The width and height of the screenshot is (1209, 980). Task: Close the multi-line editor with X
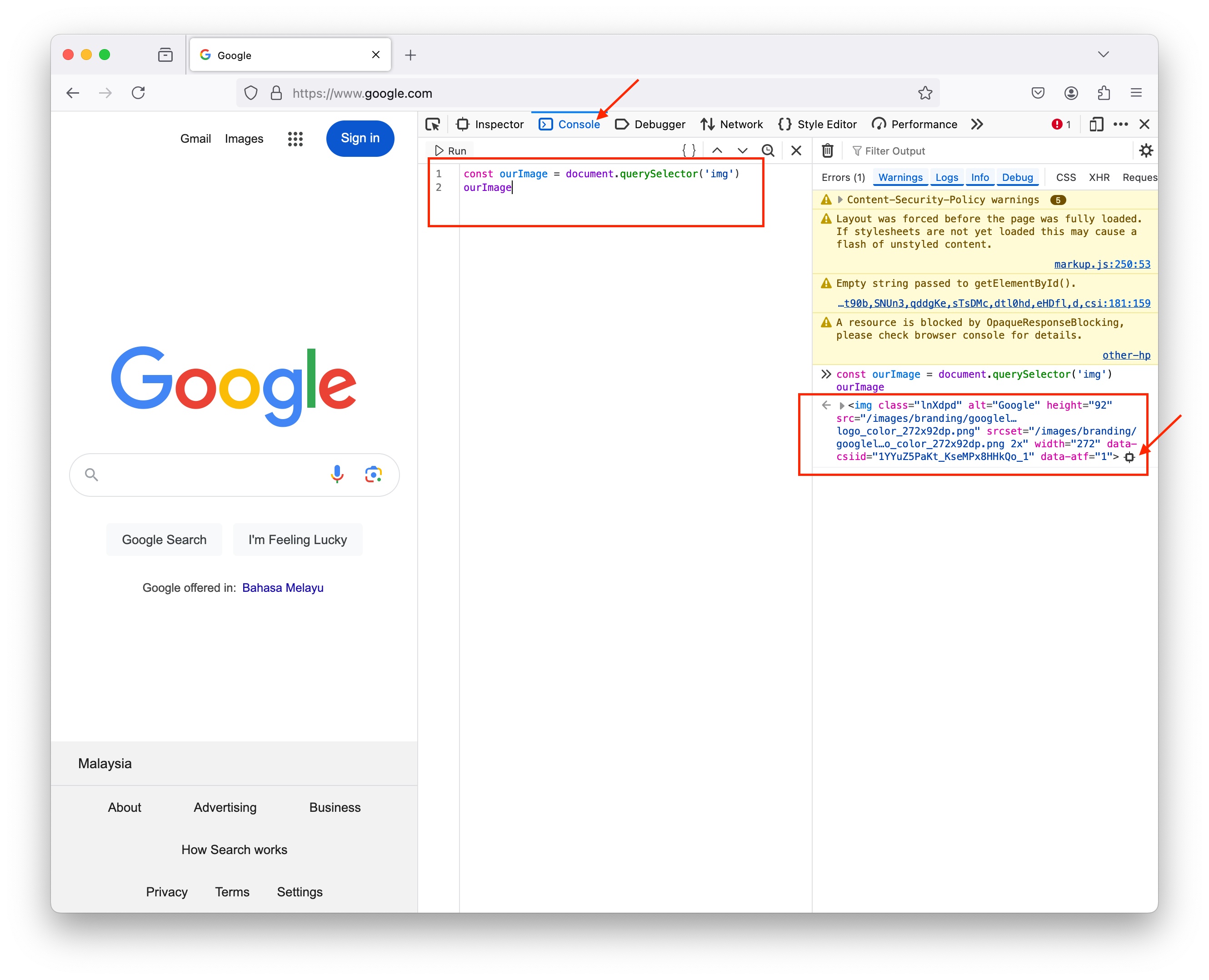796,151
